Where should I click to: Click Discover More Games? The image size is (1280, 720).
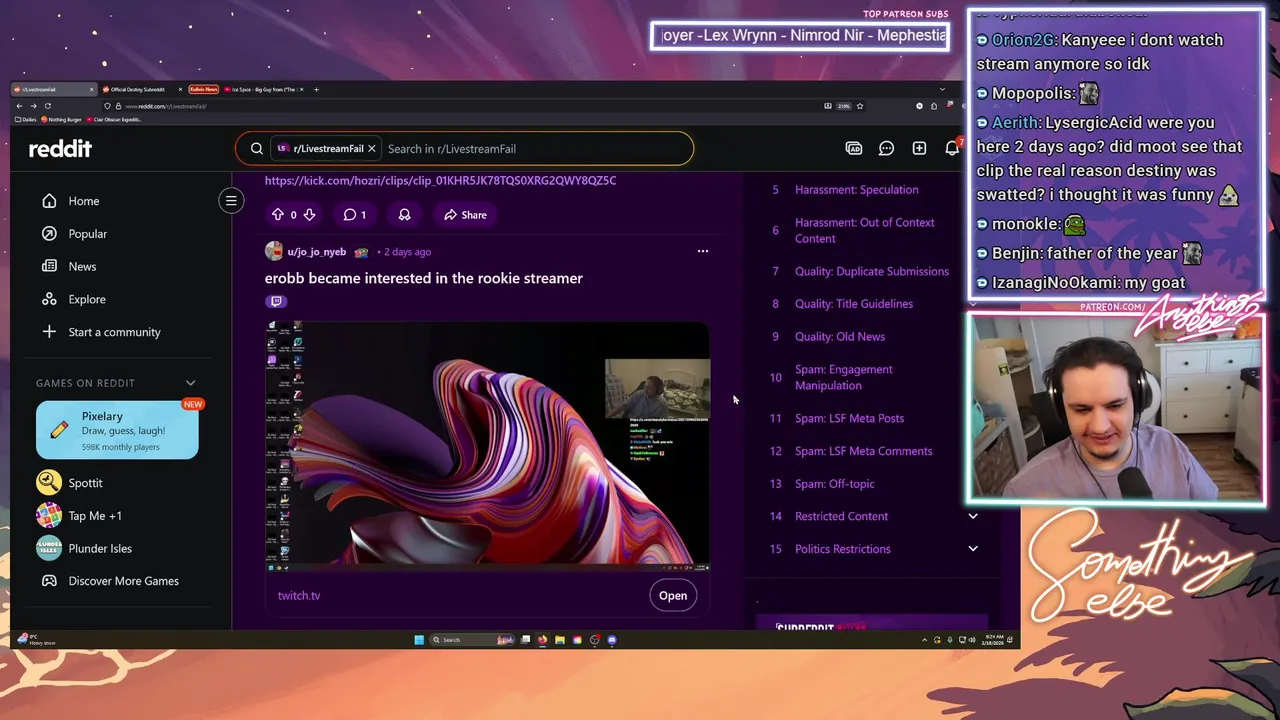[108, 581]
